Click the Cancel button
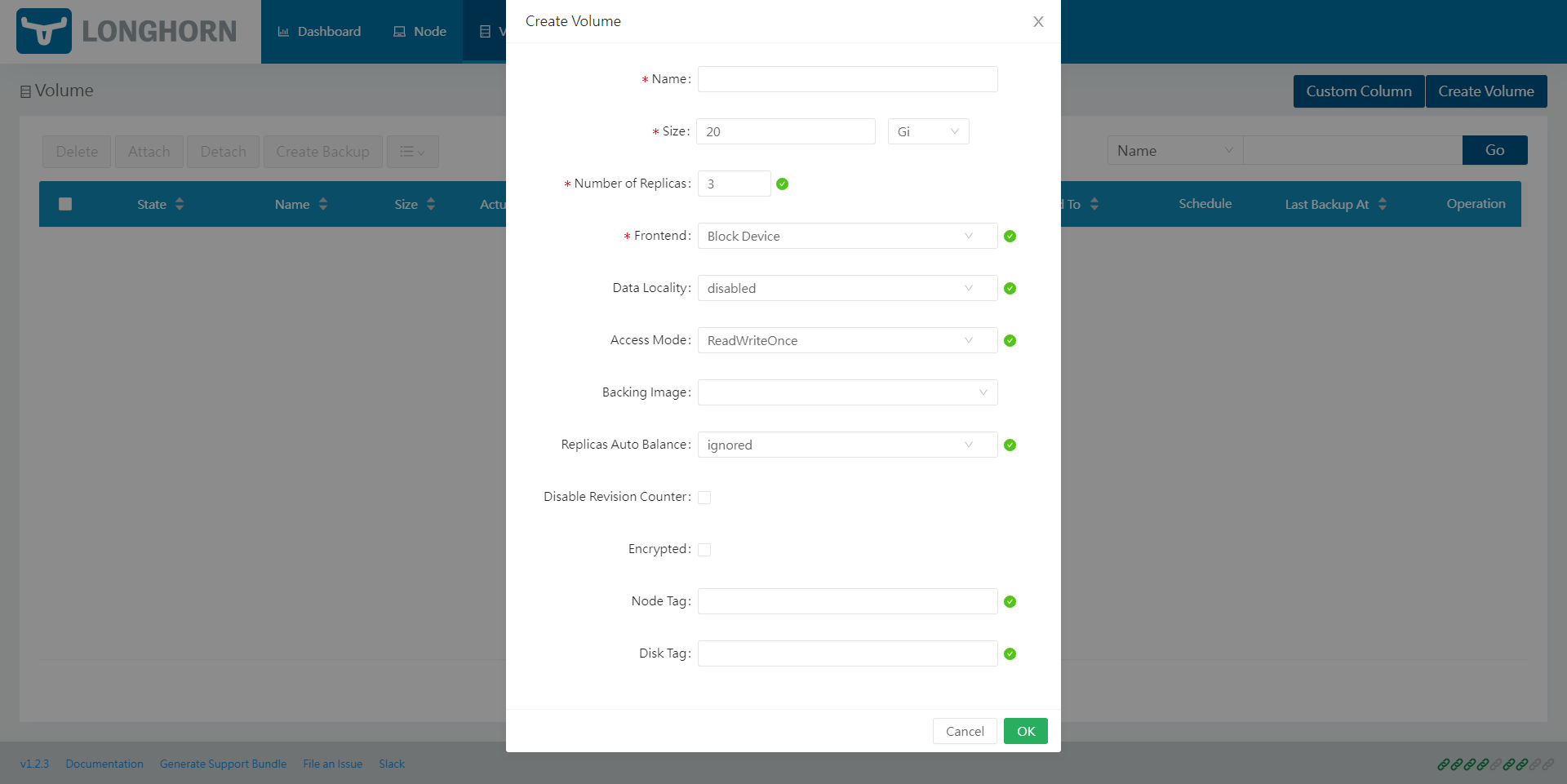The height and width of the screenshot is (784, 1567). point(964,731)
